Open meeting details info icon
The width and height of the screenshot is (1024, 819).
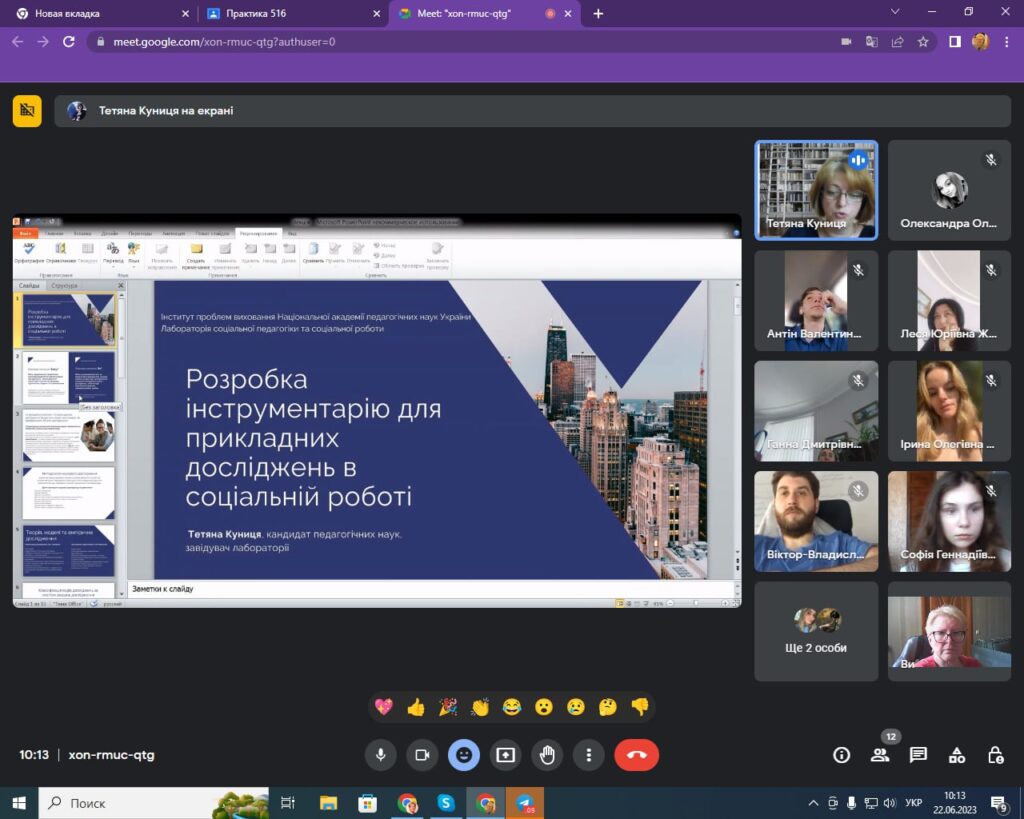coord(842,755)
